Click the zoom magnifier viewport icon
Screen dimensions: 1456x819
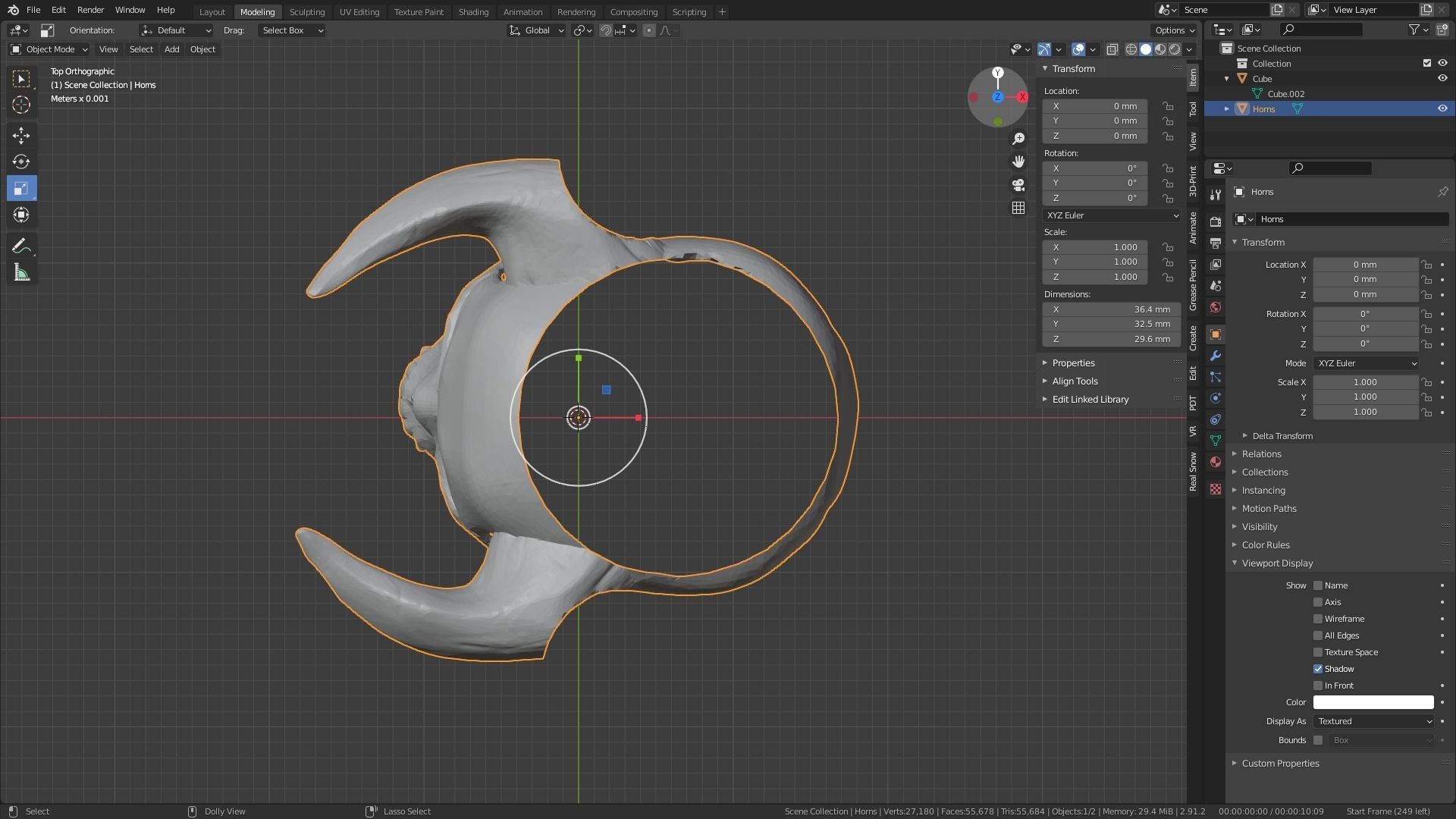coord(1018,139)
